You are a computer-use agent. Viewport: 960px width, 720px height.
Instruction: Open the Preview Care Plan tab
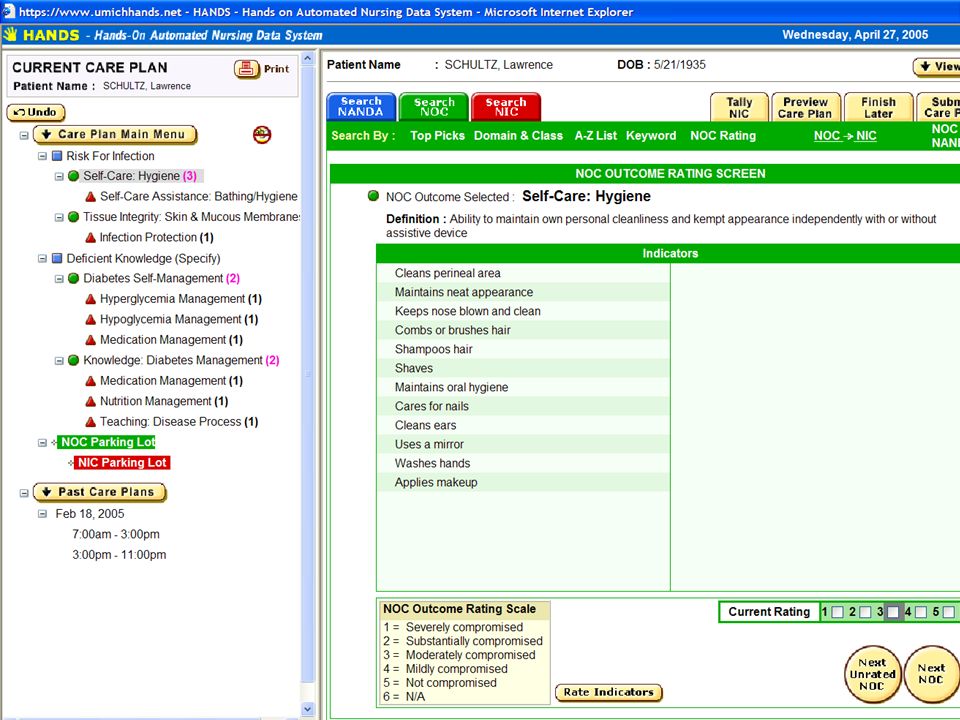pyautogui.click(x=805, y=107)
